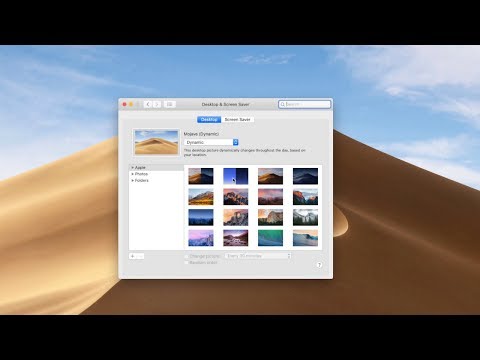The height and width of the screenshot is (360, 480).
Task: Choose the green ocean wave thumbnail
Action: click(x=270, y=238)
